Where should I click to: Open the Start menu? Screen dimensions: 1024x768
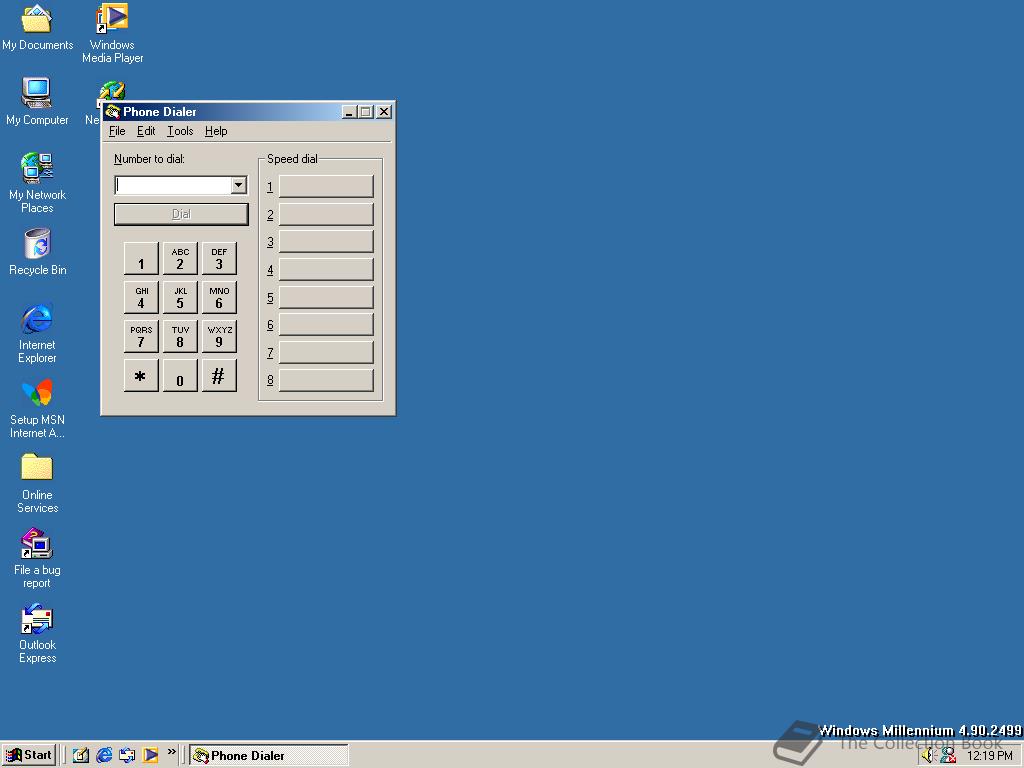pyautogui.click(x=29, y=755)
